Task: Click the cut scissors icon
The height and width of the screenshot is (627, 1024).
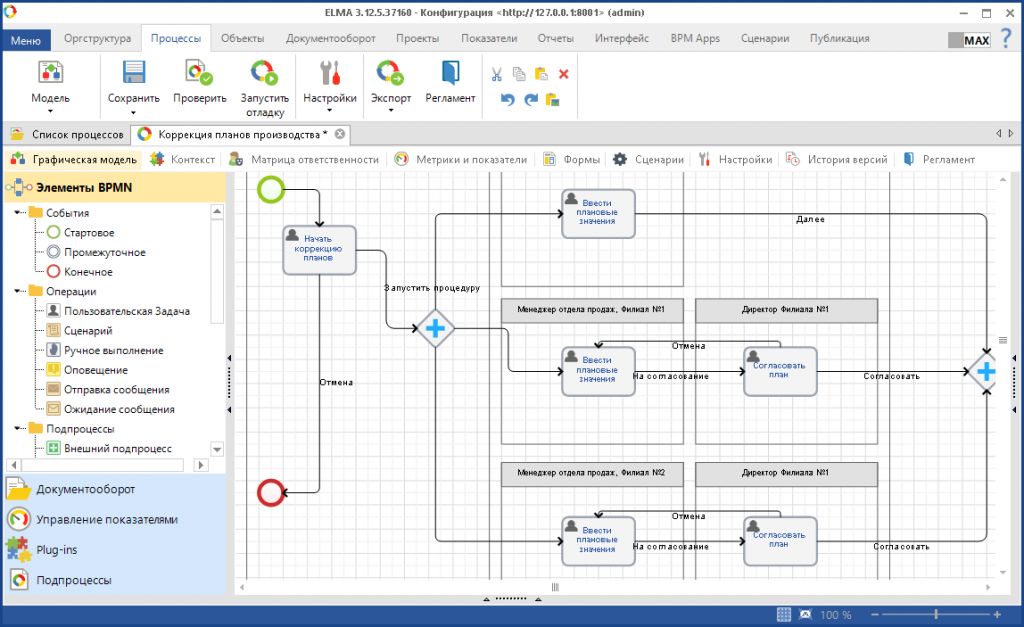Action: point(496,74)
